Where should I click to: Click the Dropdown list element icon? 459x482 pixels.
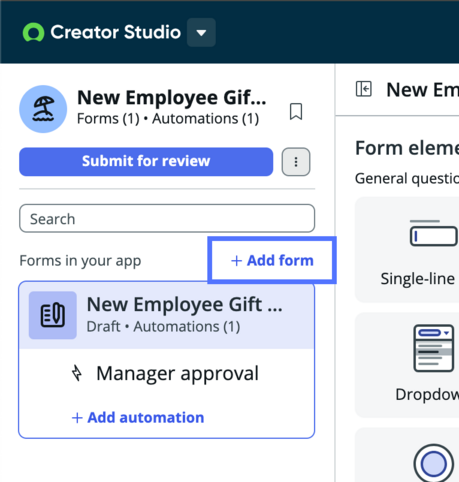coord(434,348)
